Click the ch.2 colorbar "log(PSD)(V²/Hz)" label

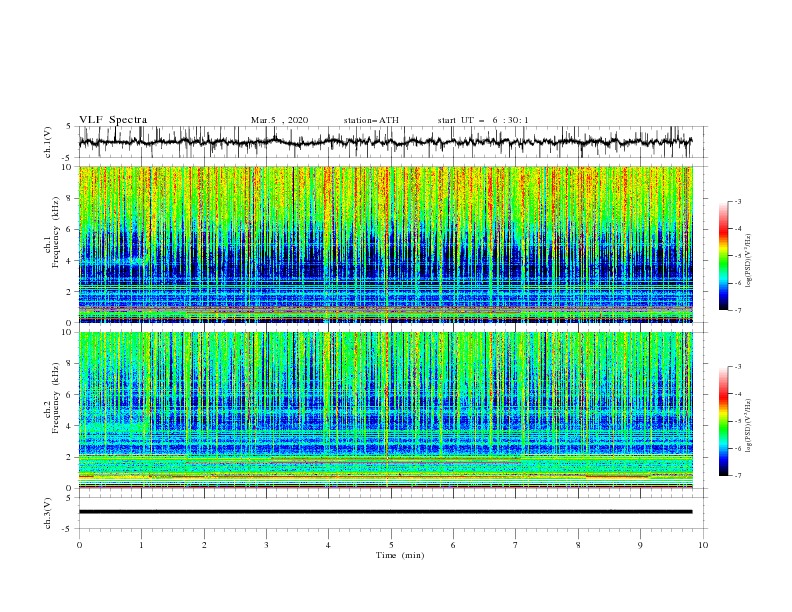[x=749, y=425]
